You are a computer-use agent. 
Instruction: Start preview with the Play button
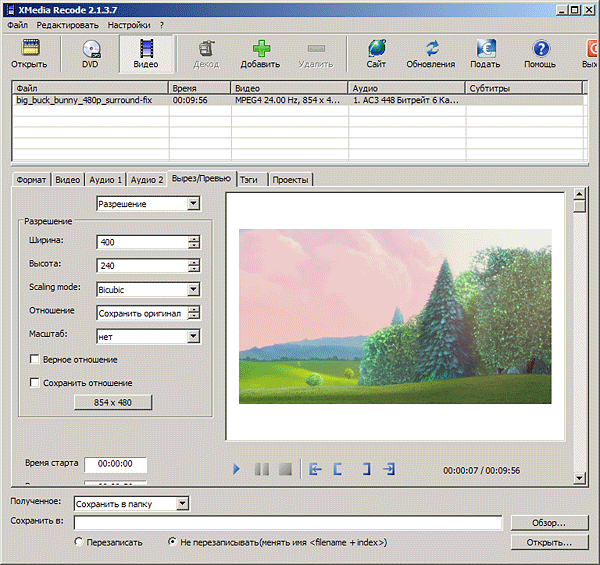(236, 469)
